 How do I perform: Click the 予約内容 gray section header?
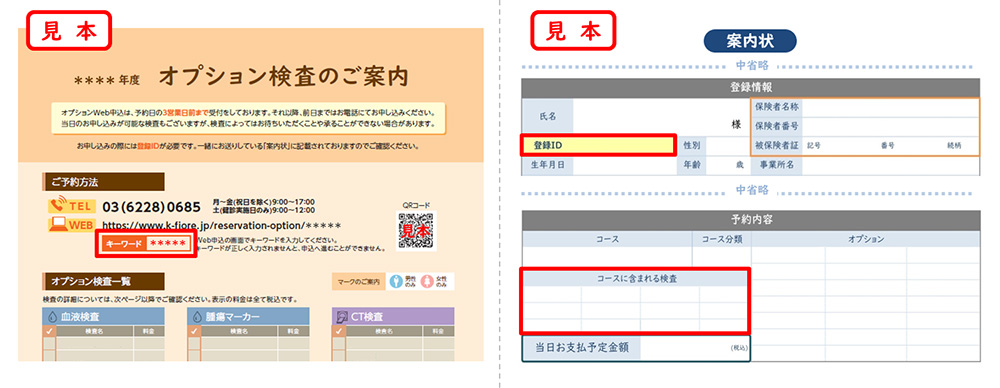pyautogui.click(x=751, y=220)
